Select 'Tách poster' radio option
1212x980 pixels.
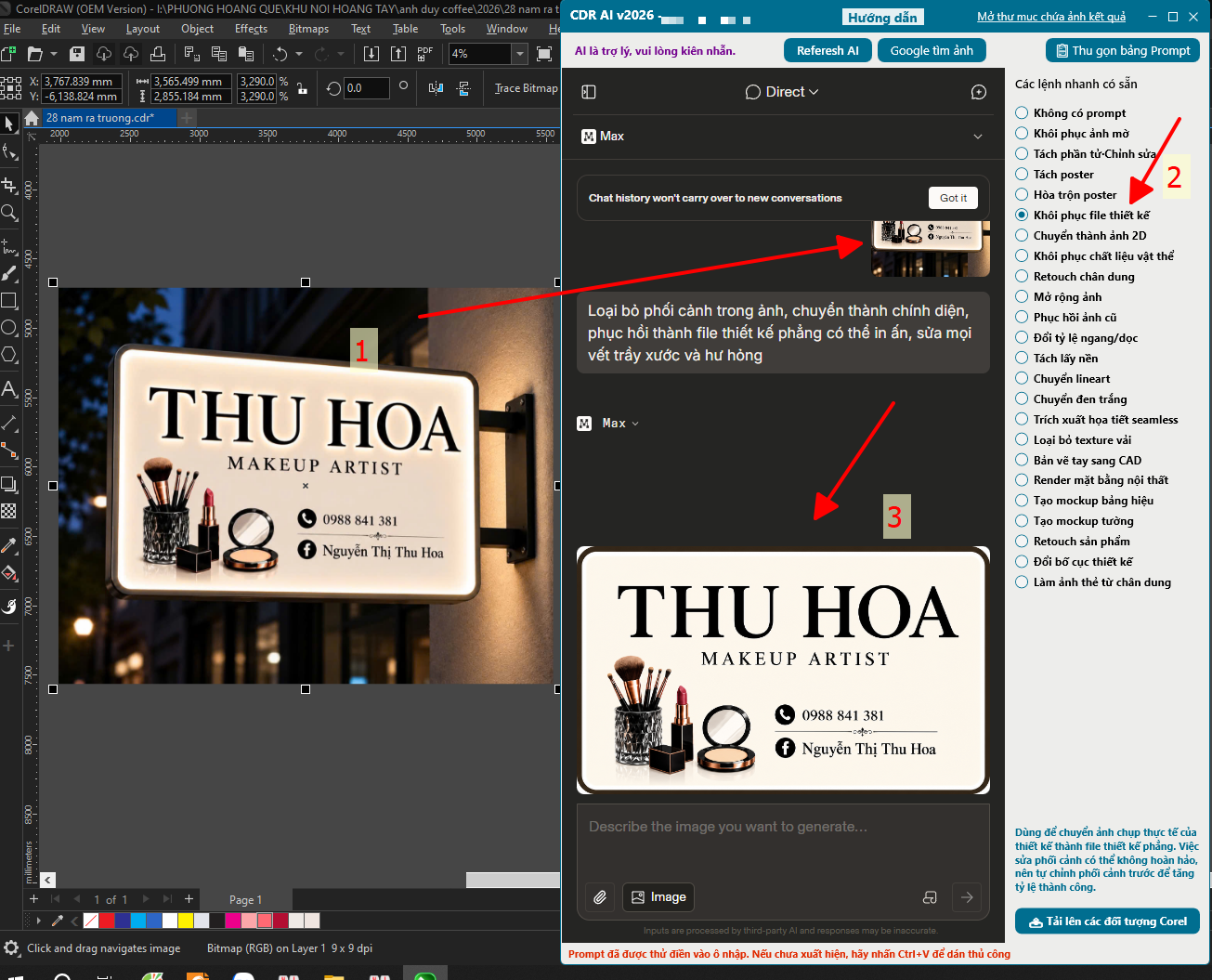(x=1022, y=175)
